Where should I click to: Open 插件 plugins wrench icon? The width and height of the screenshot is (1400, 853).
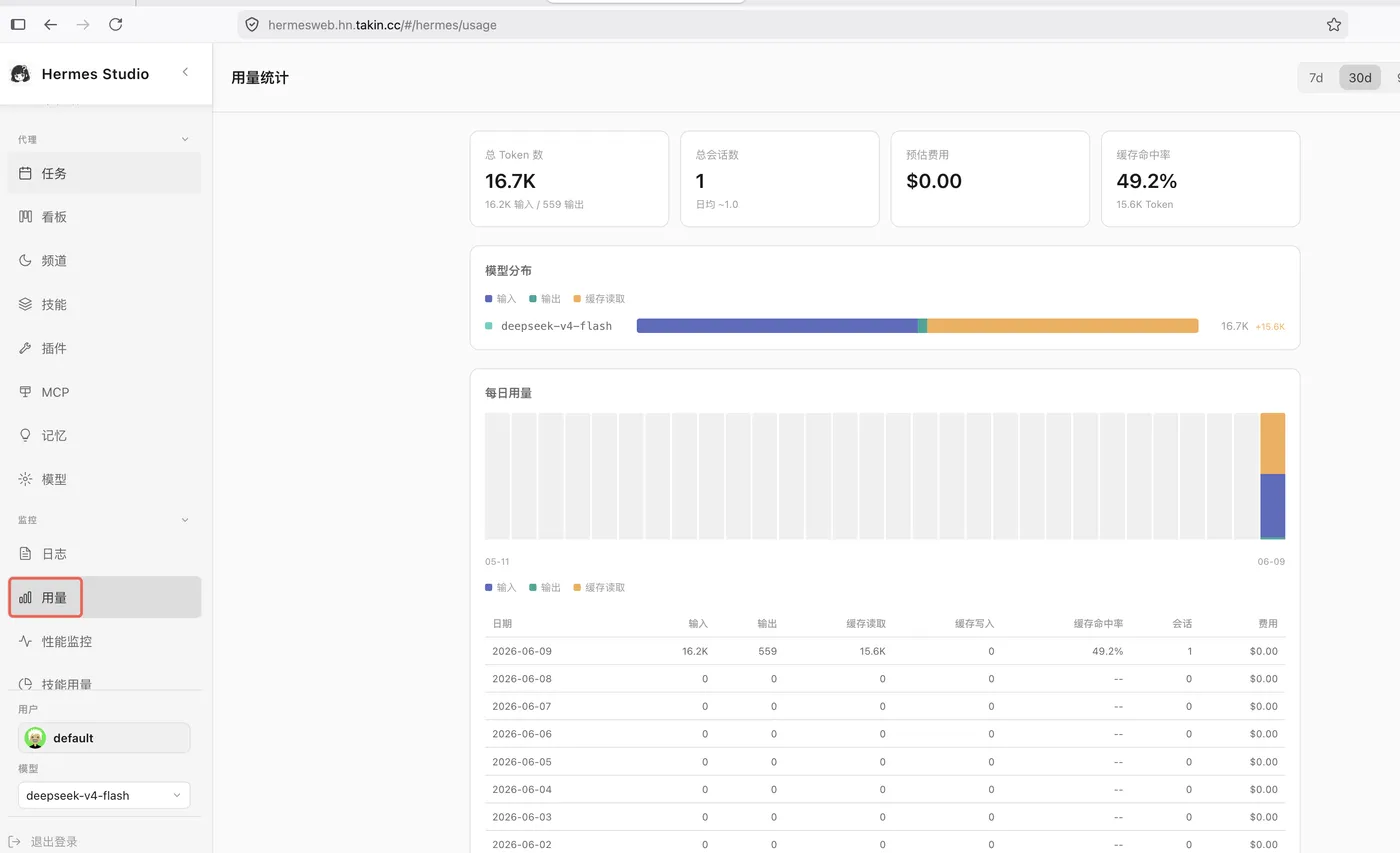25,348
